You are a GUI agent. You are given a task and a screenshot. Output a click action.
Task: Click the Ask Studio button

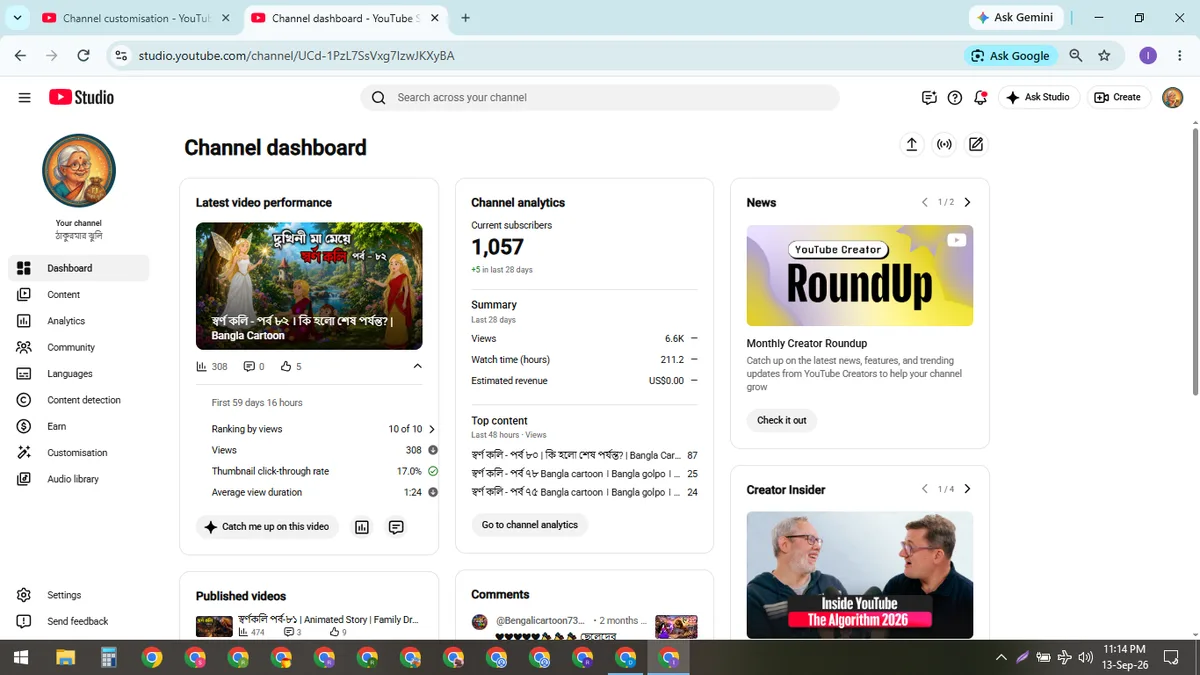[1038, 97]
